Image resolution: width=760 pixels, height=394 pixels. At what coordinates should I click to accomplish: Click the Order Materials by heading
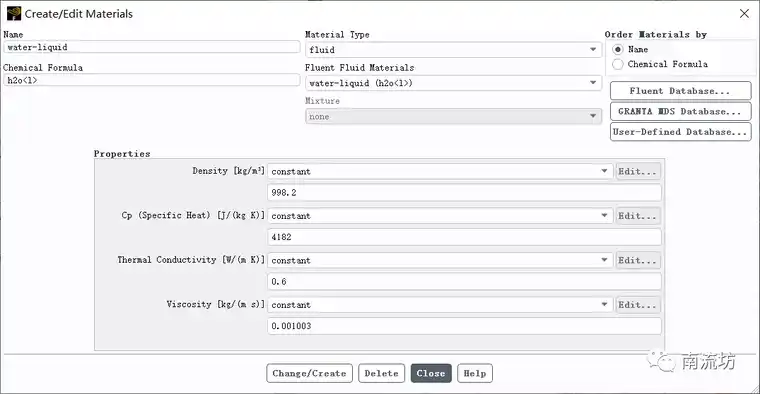pos(656,34)
